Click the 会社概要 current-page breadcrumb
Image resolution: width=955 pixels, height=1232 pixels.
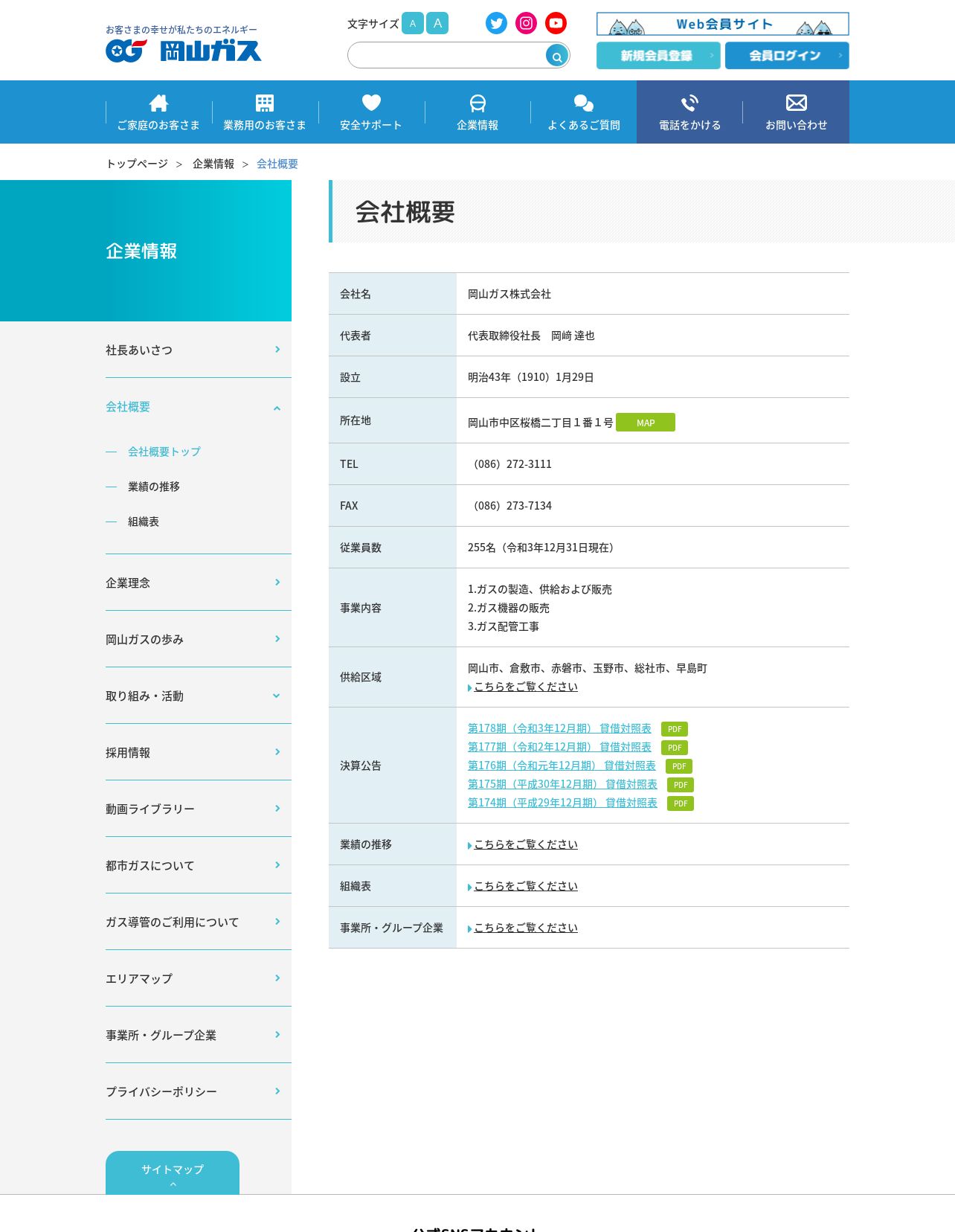(277, 164)
